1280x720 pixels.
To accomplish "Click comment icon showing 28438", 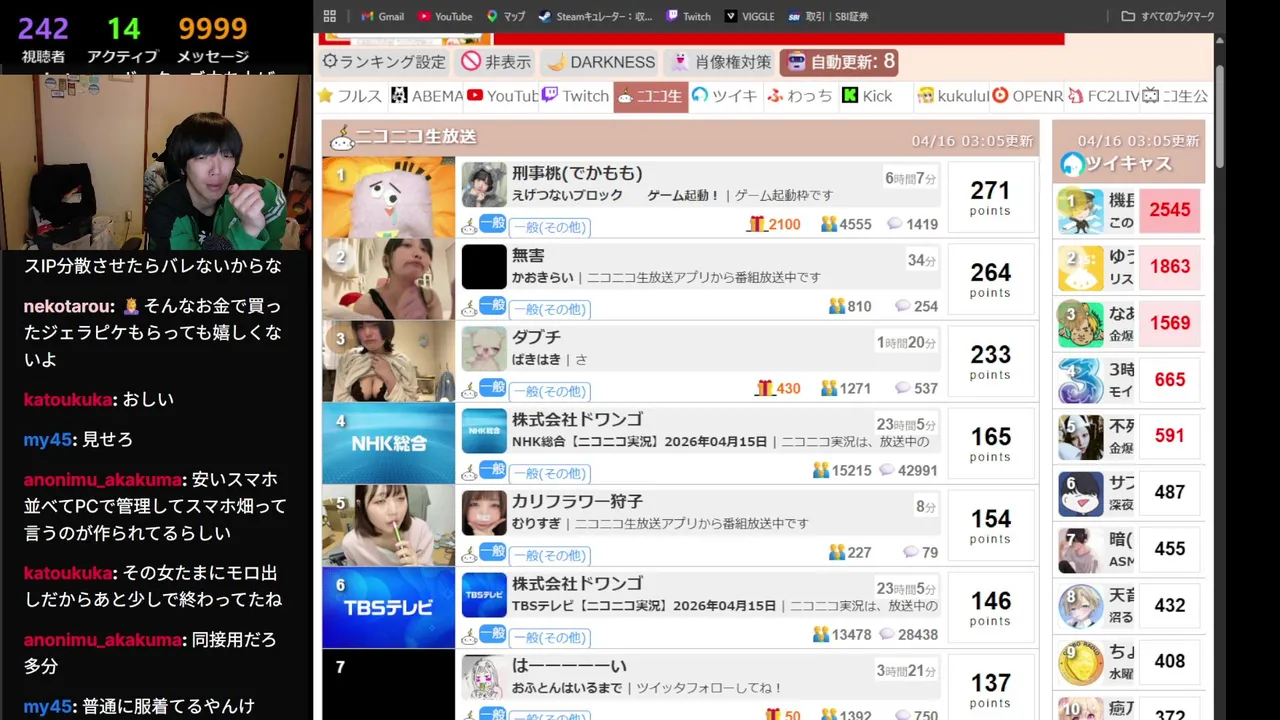I will 887,634.
